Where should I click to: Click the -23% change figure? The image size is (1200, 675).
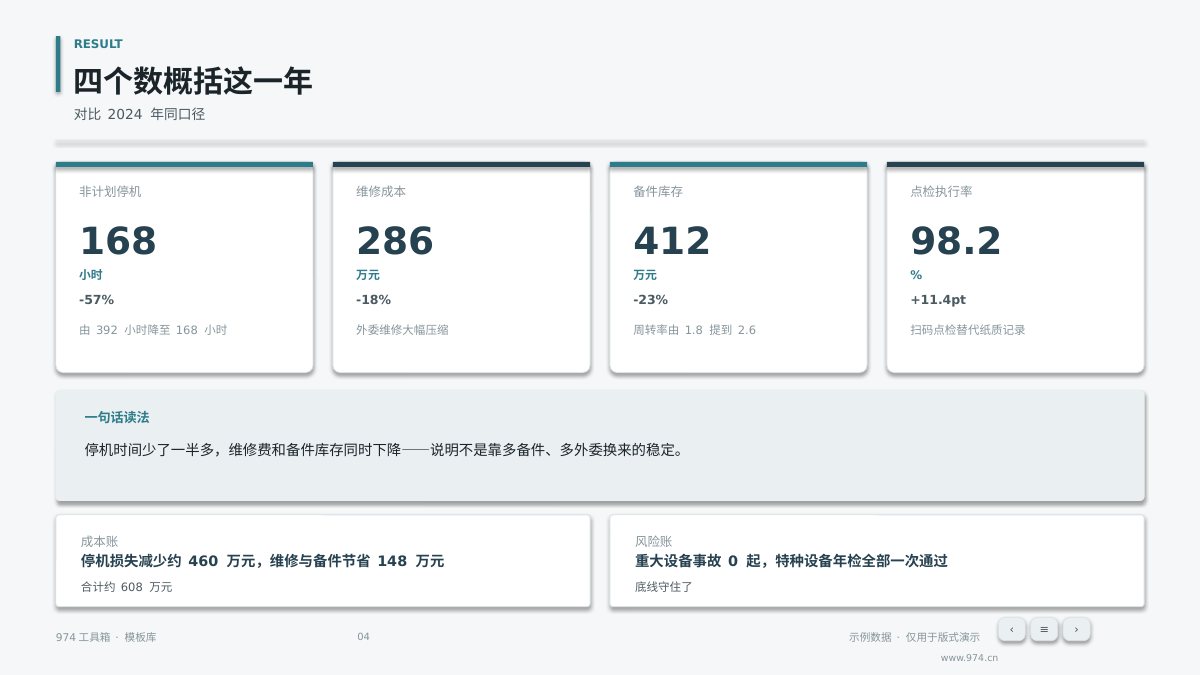pyautogui.click(x=651, y=300)
